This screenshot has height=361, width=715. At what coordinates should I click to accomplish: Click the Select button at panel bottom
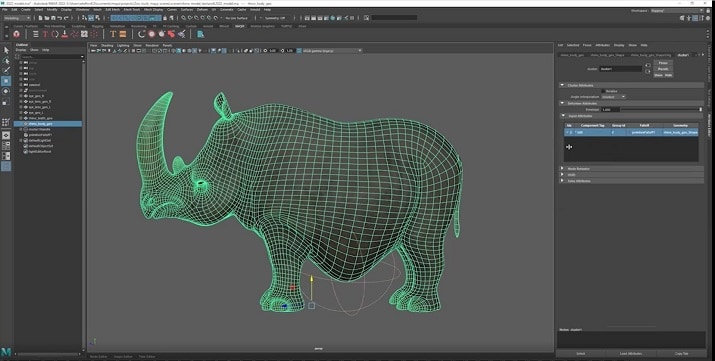pyautogui.click(x=580, y=354)
